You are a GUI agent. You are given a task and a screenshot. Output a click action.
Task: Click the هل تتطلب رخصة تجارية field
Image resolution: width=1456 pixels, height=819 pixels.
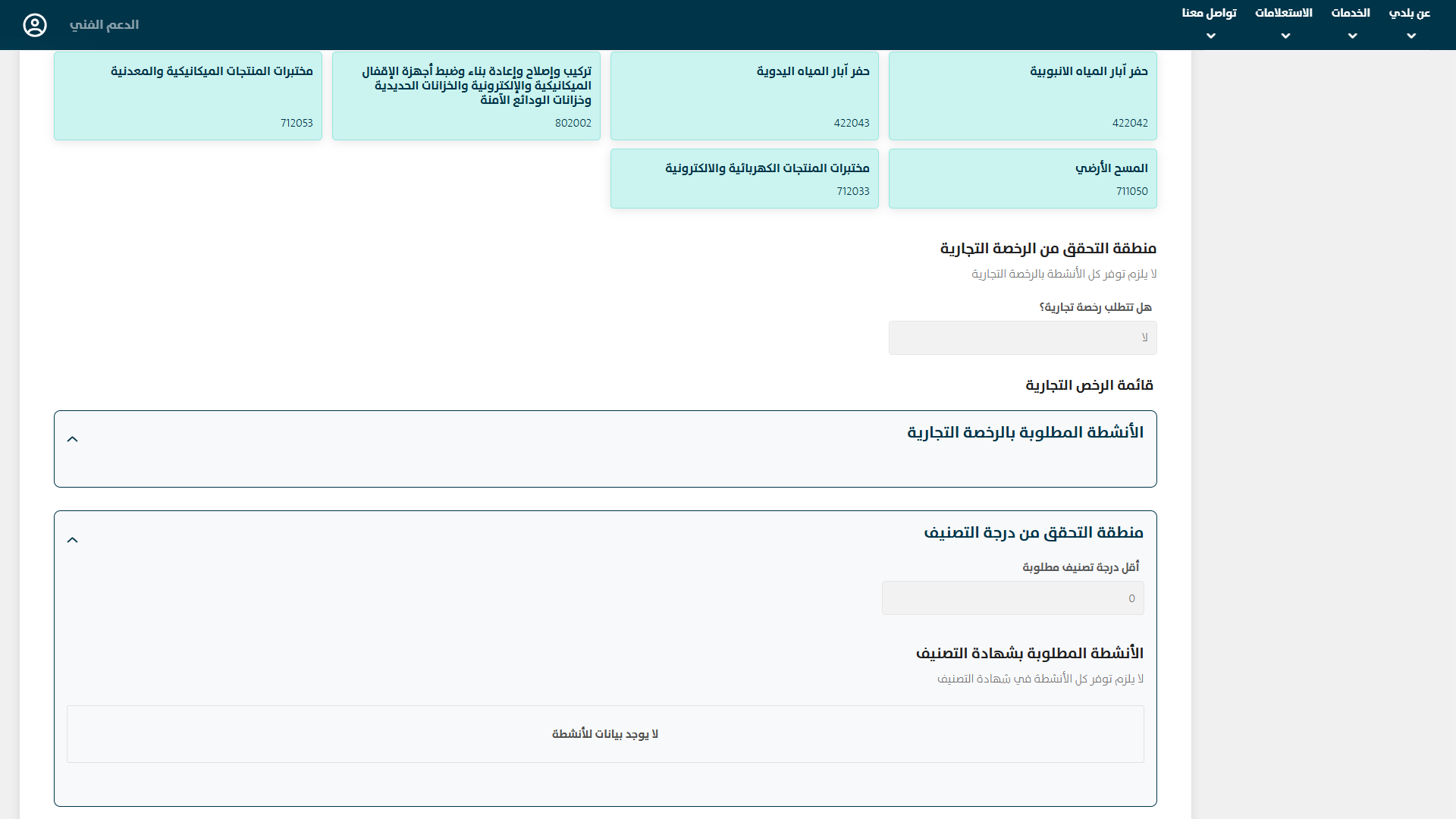pos(1022,337)
